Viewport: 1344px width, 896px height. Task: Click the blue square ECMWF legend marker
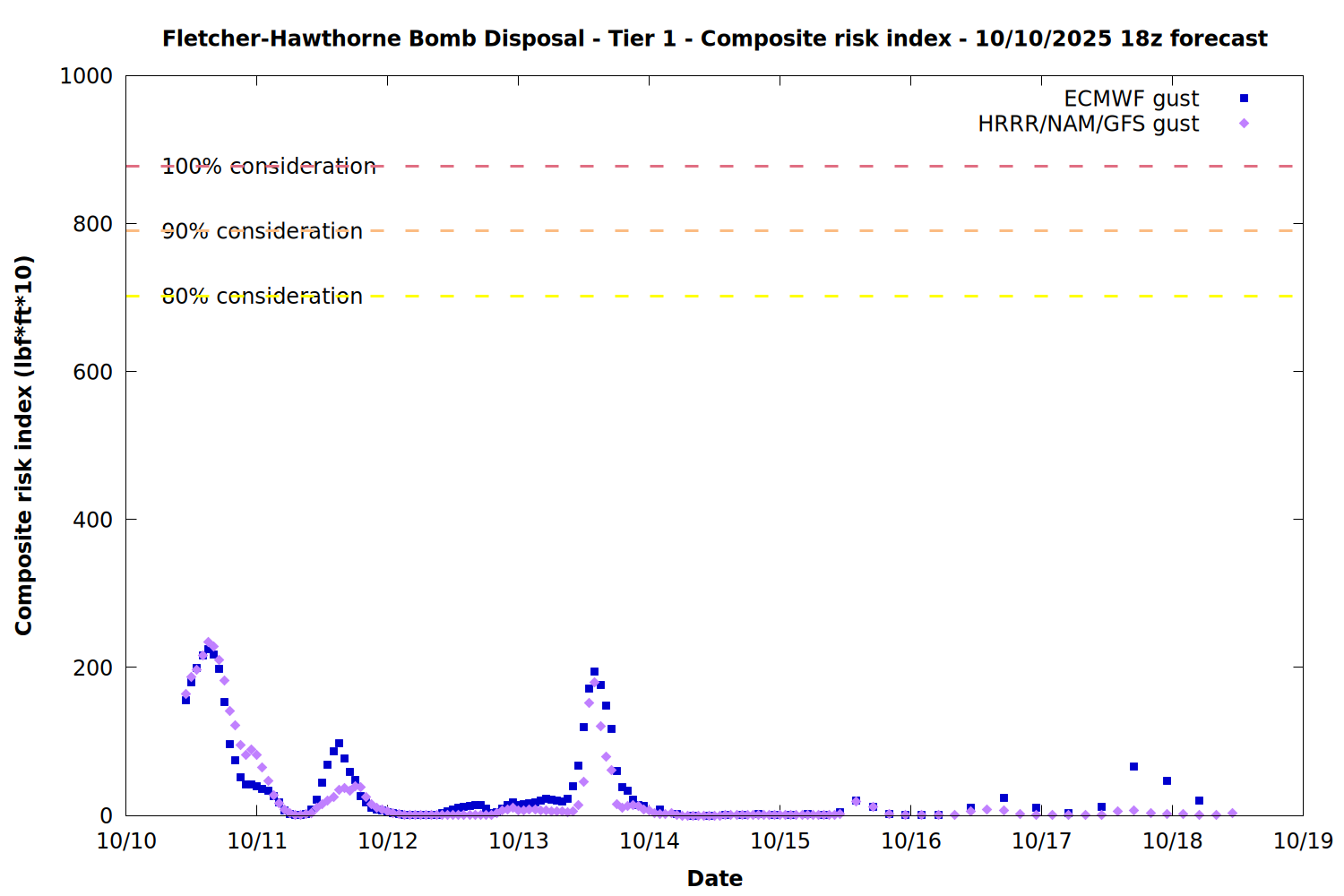pos(1244,99)
